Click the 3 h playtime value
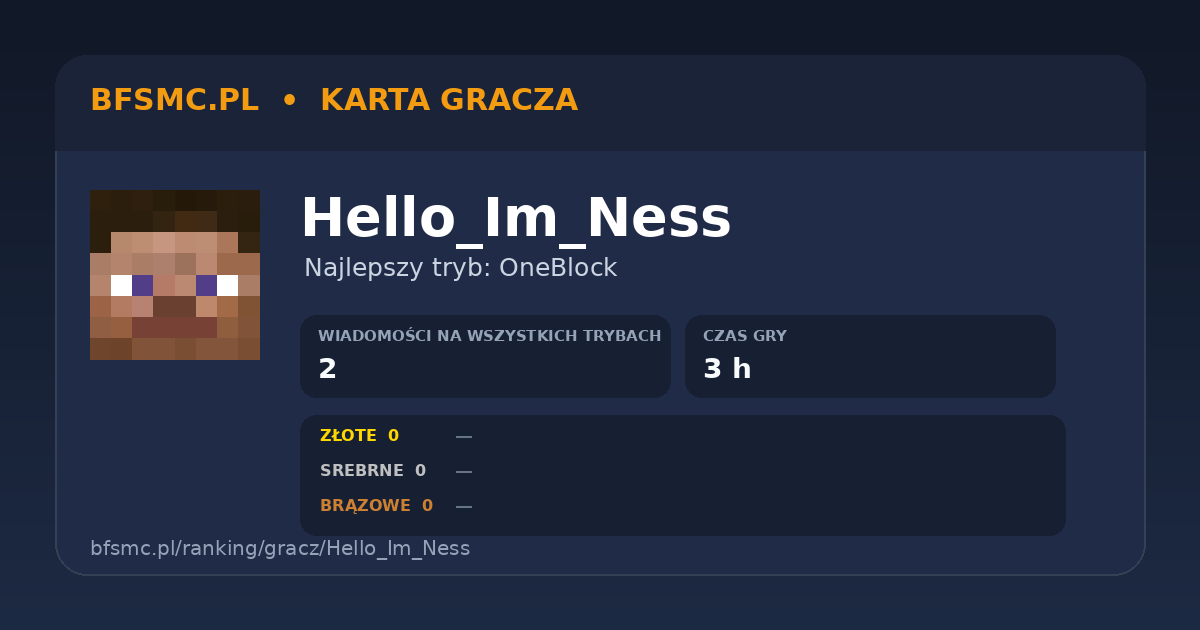 [727, 370]
